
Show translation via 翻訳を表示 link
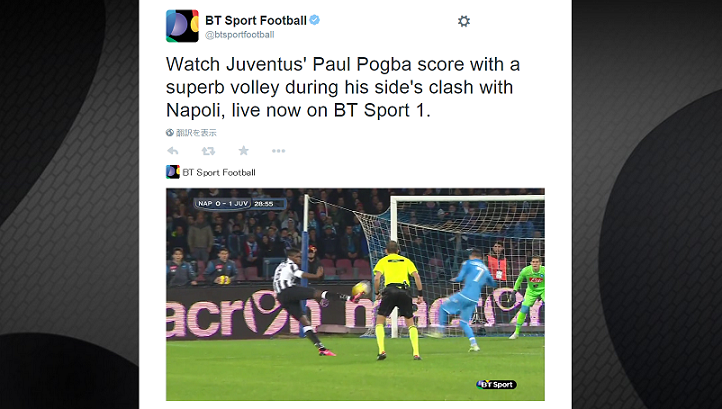click(x=196, y=133)
